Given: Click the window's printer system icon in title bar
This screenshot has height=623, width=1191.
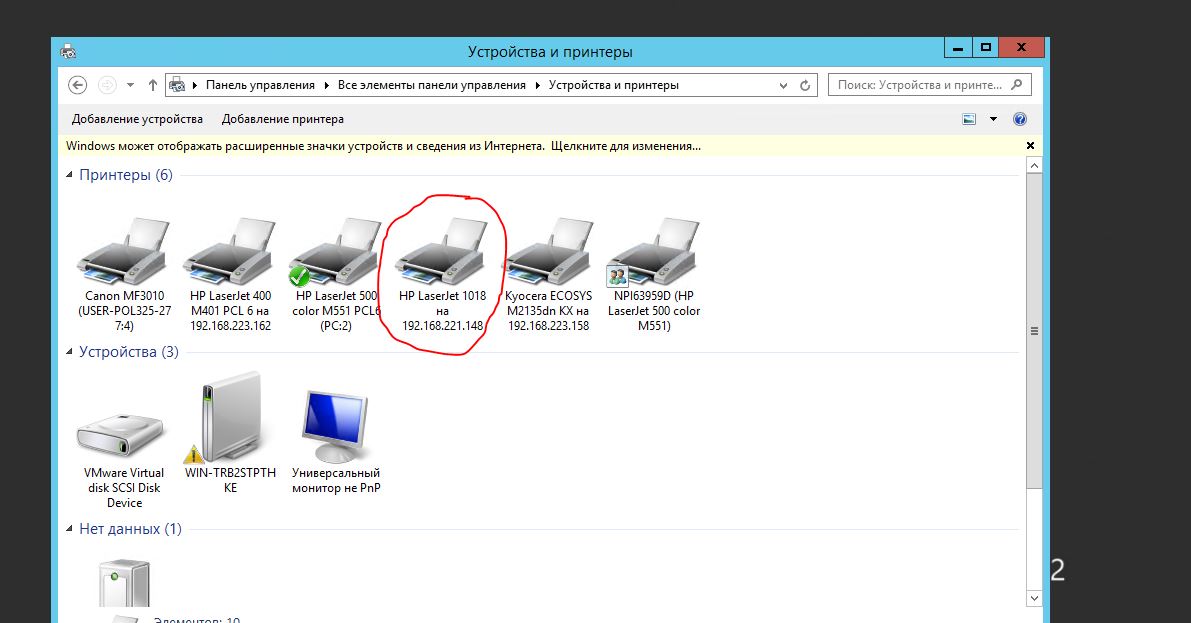Looking at the screenshot, I should tap(68, 52).
